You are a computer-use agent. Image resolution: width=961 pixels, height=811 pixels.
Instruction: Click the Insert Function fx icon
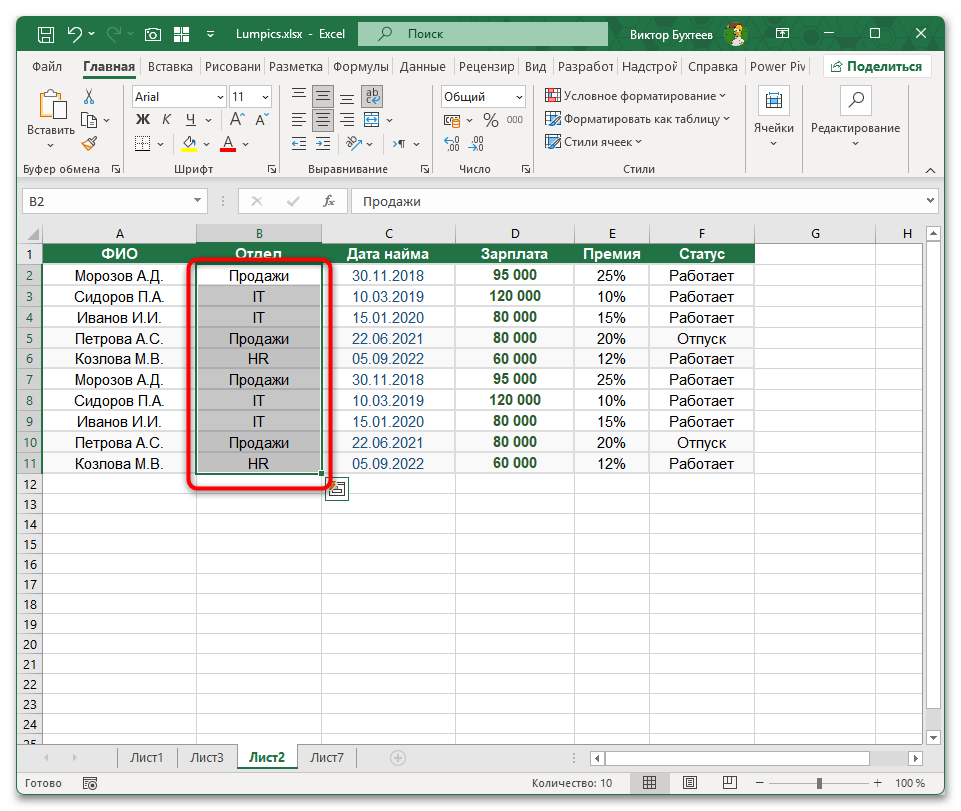[x=329, y=201]
